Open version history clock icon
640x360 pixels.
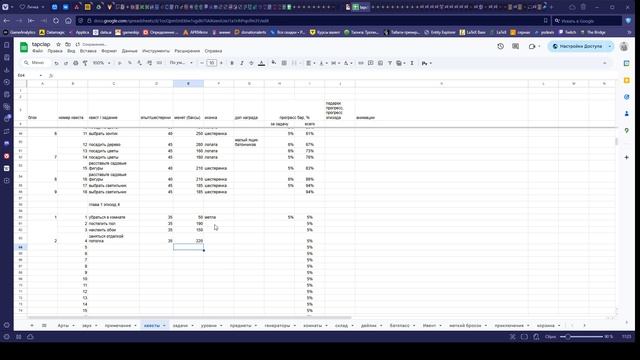click(500, 47)
